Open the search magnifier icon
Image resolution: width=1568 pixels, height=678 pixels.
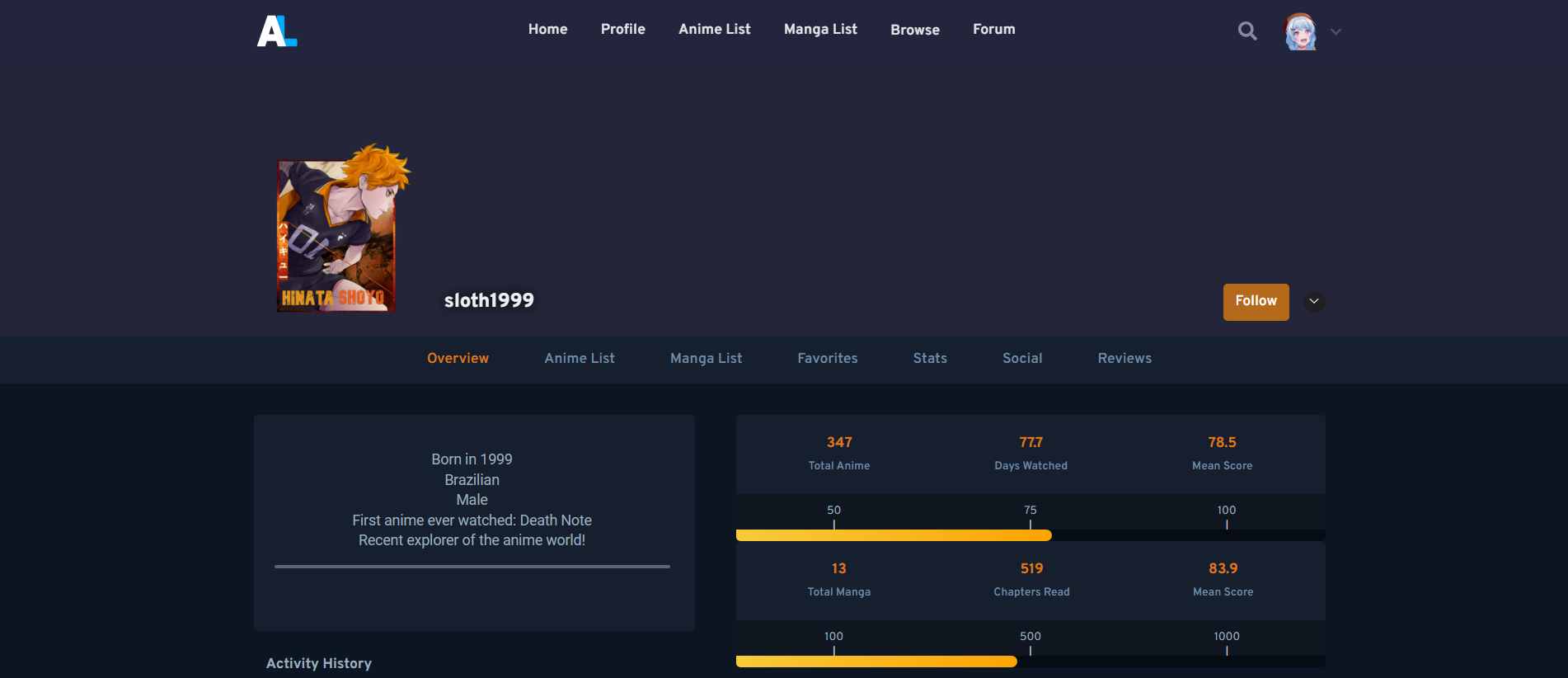point(1247,31)
